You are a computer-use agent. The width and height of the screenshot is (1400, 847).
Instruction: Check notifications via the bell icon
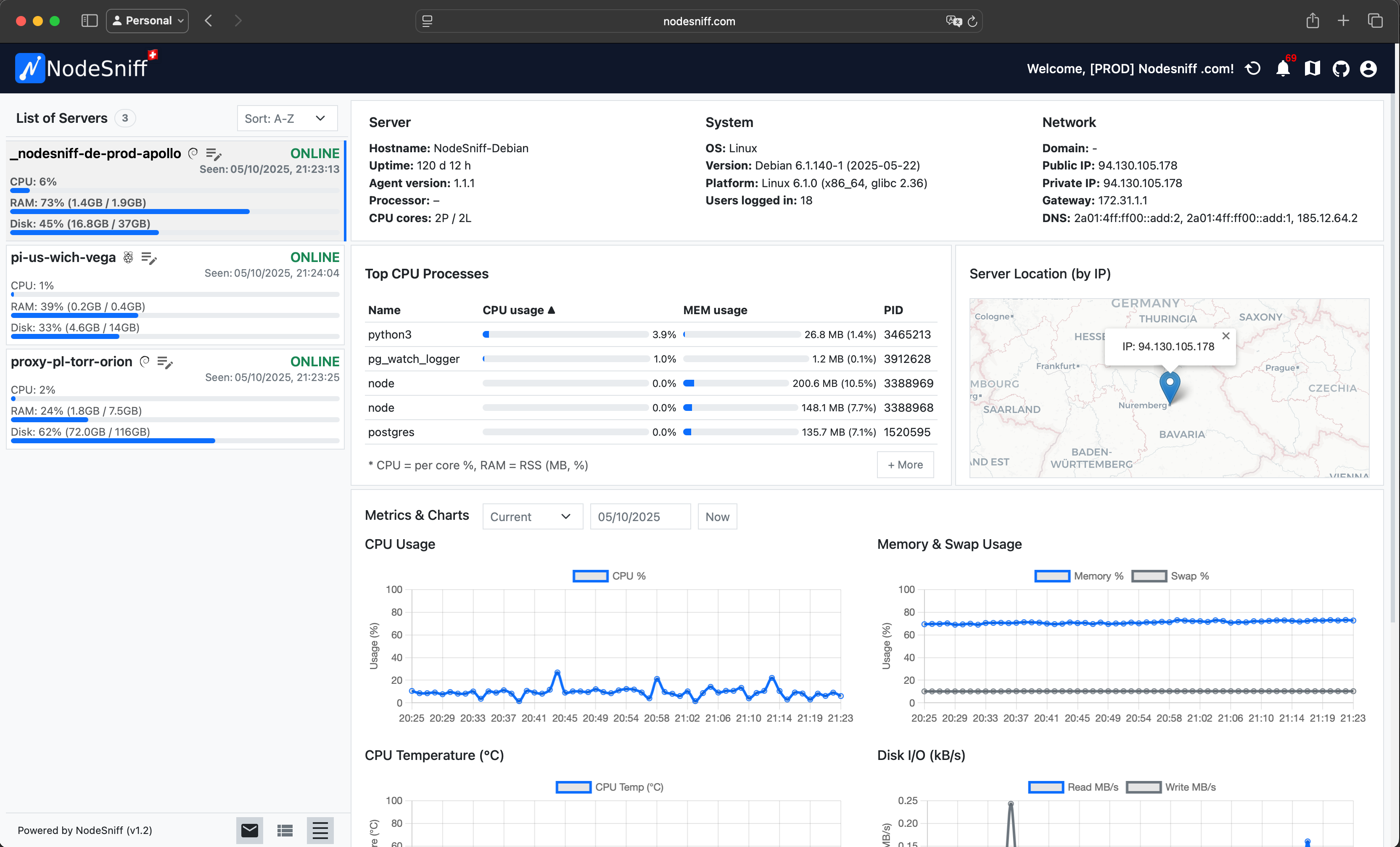pyautogui.click(x=1283, y=68)
